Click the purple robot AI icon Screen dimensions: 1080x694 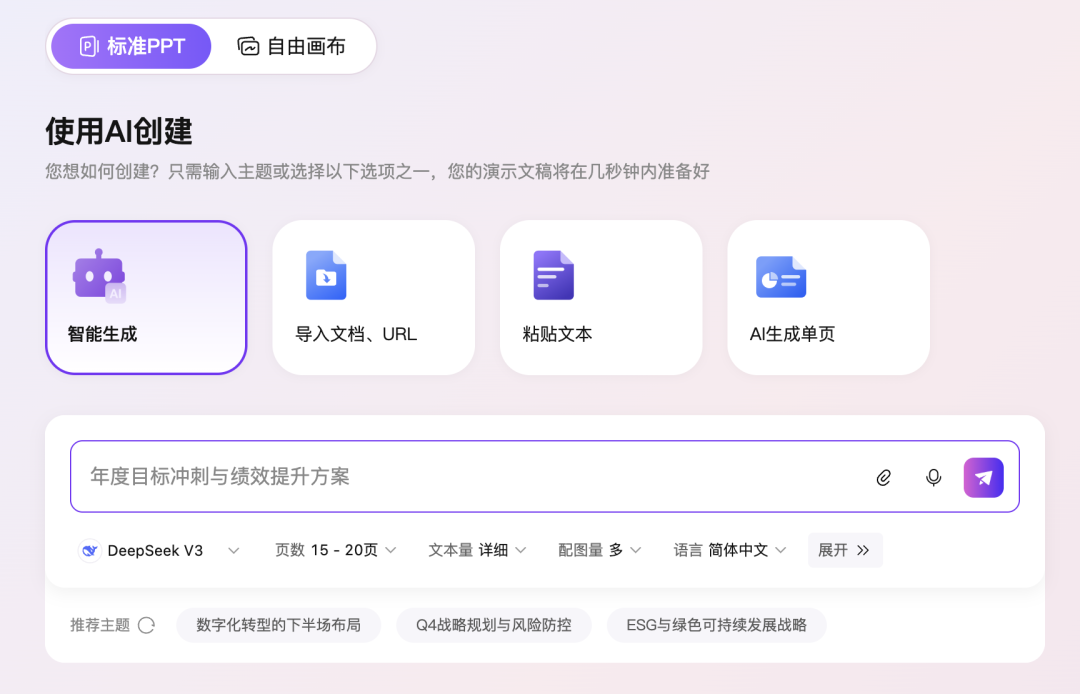pyautogui.click(x=99, y=276)
